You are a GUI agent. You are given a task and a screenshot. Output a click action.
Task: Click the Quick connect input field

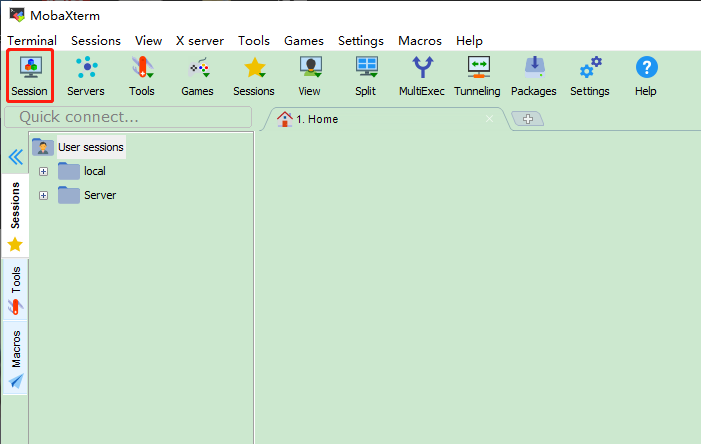tap(127, 117)
